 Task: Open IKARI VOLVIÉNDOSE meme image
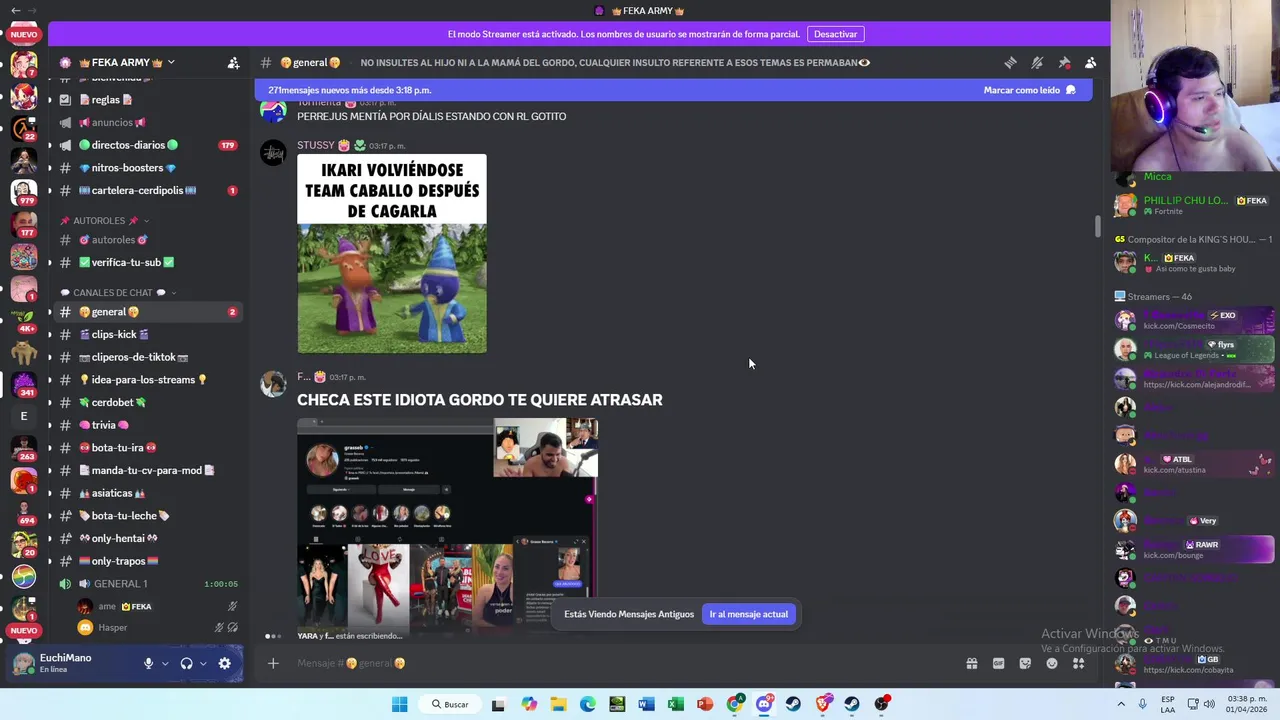pos(392,253)
